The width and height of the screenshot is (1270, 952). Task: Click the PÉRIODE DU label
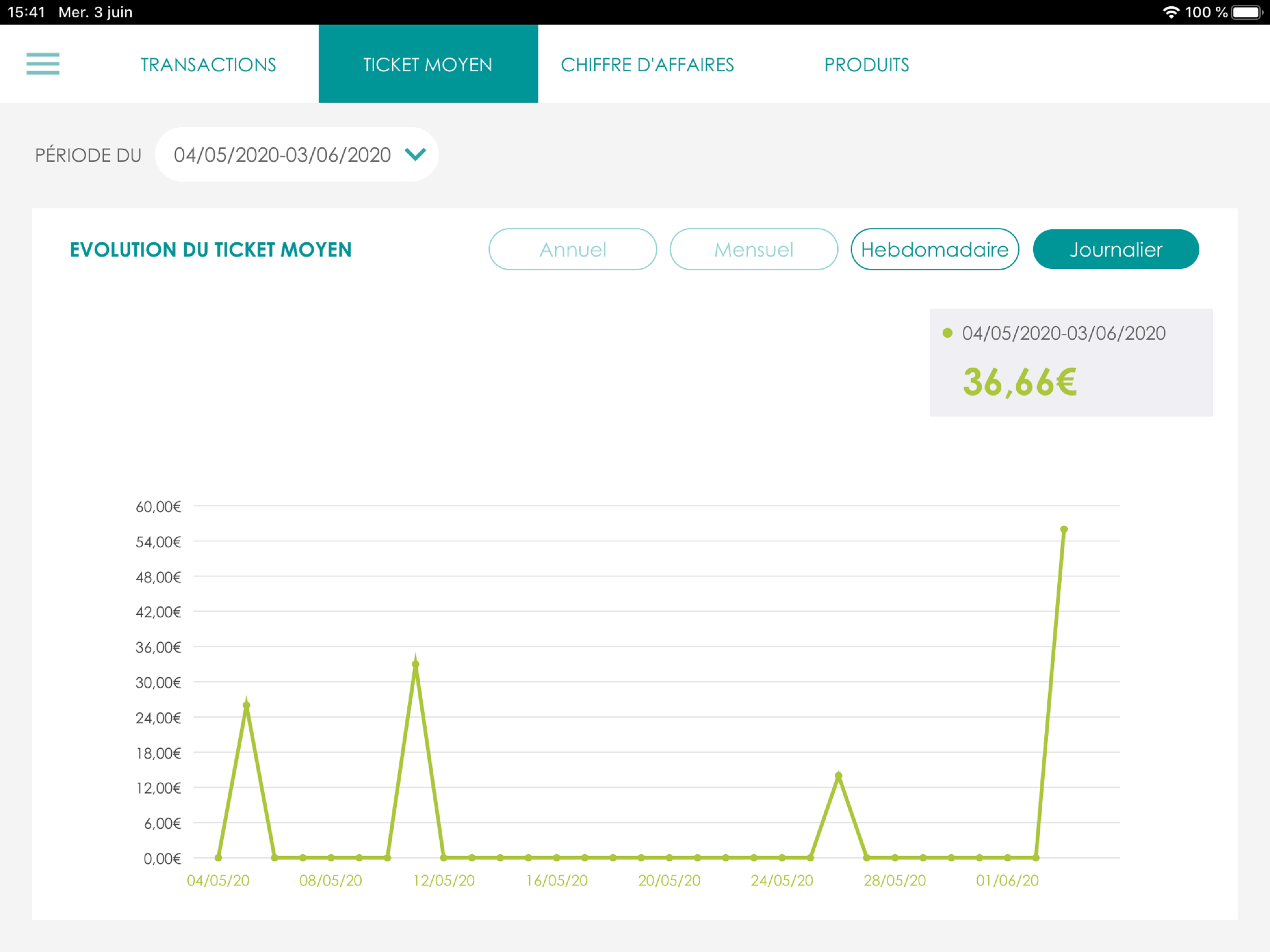pyautogui.click(x=88, y=155)
